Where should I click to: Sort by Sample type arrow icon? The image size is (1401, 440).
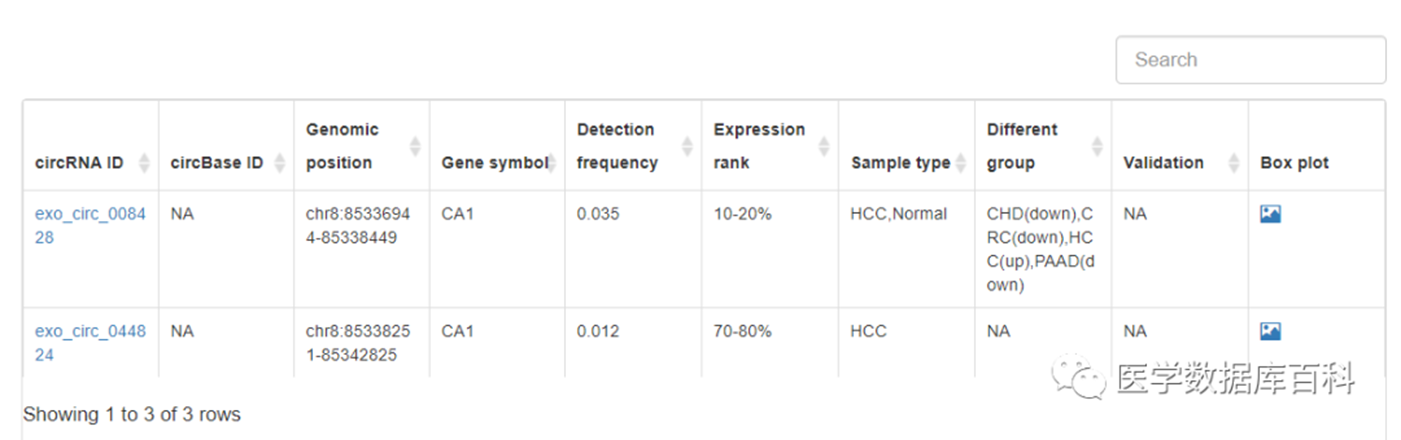[960, 162]
